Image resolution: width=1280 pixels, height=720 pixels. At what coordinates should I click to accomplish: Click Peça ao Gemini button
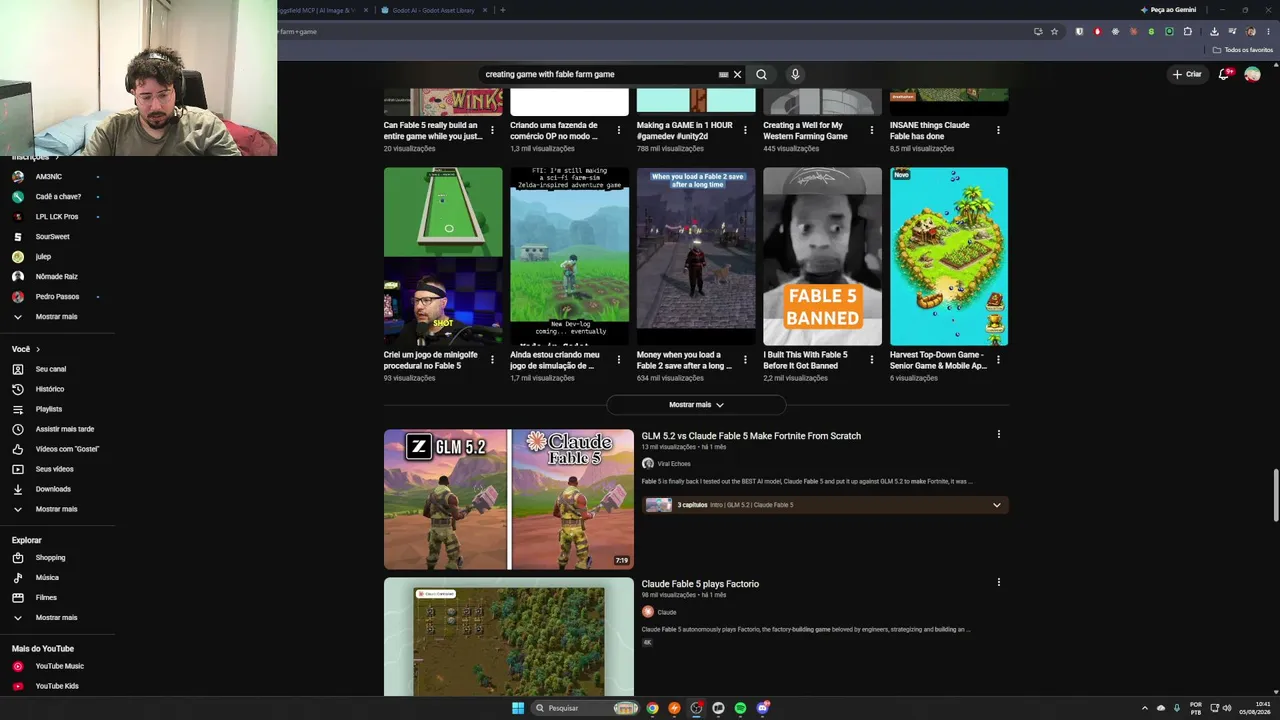pyautogui.click(x=1168, y=10)
